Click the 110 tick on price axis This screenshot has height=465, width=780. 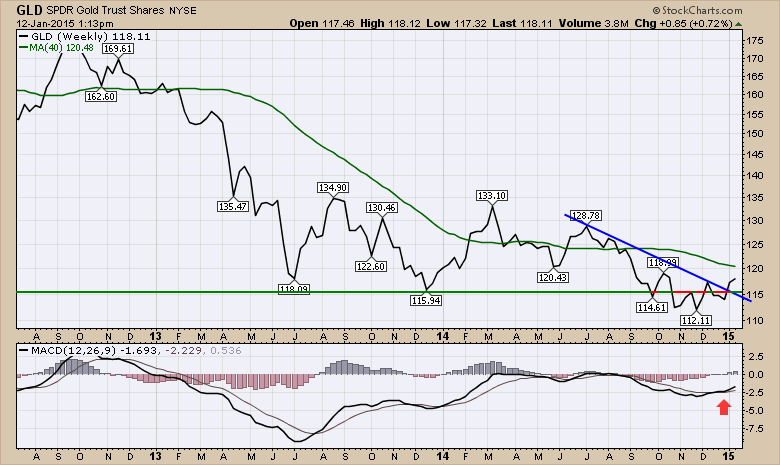pyautogui.click(x=755, y=321)
